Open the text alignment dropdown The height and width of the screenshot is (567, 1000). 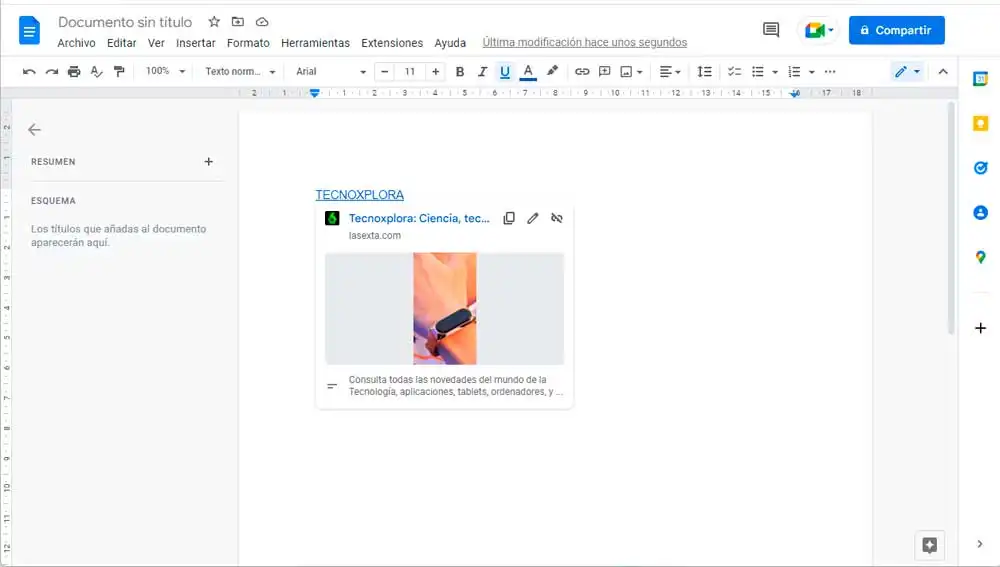[x=670, y=71]
